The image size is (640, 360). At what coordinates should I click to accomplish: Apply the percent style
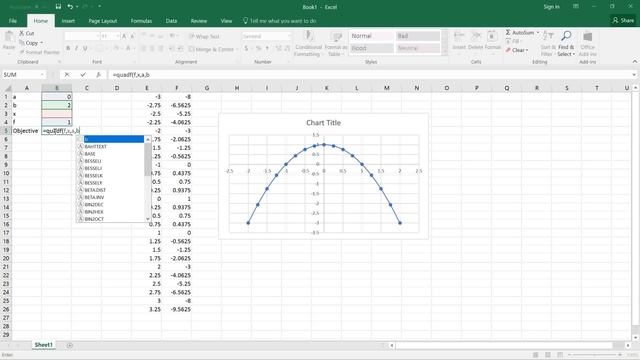pos(258,48)
